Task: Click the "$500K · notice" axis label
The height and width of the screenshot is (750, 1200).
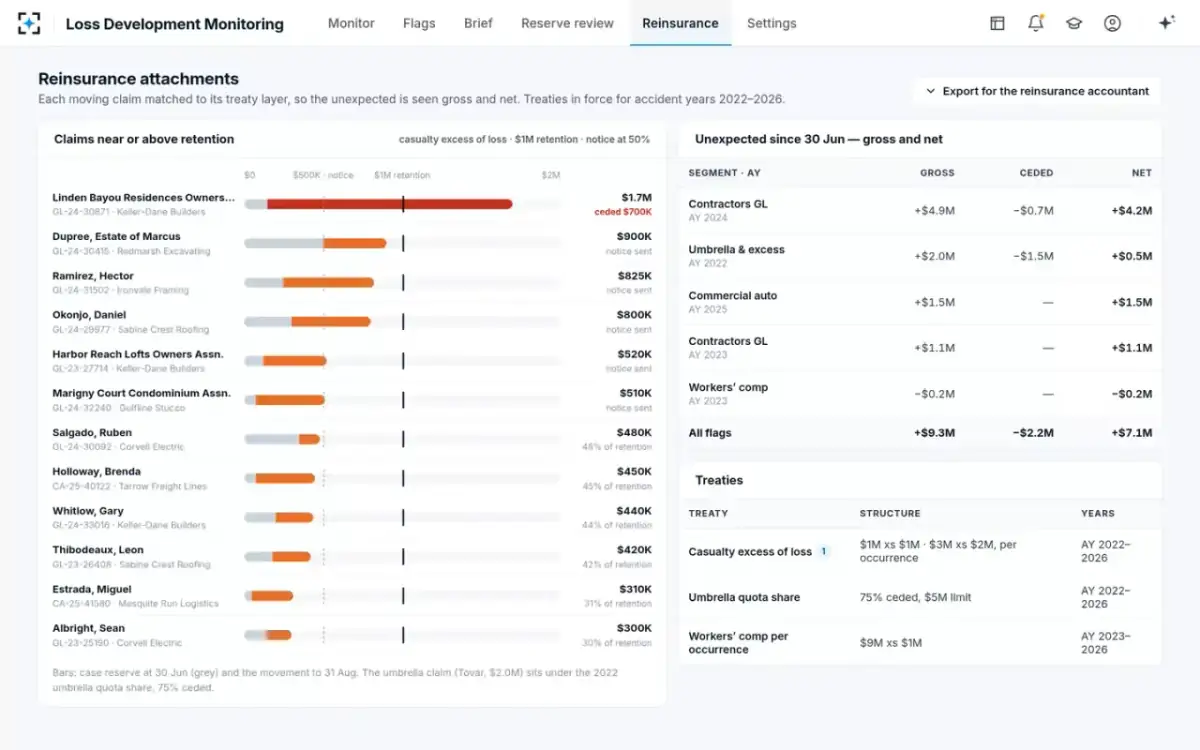Action: 323,175
